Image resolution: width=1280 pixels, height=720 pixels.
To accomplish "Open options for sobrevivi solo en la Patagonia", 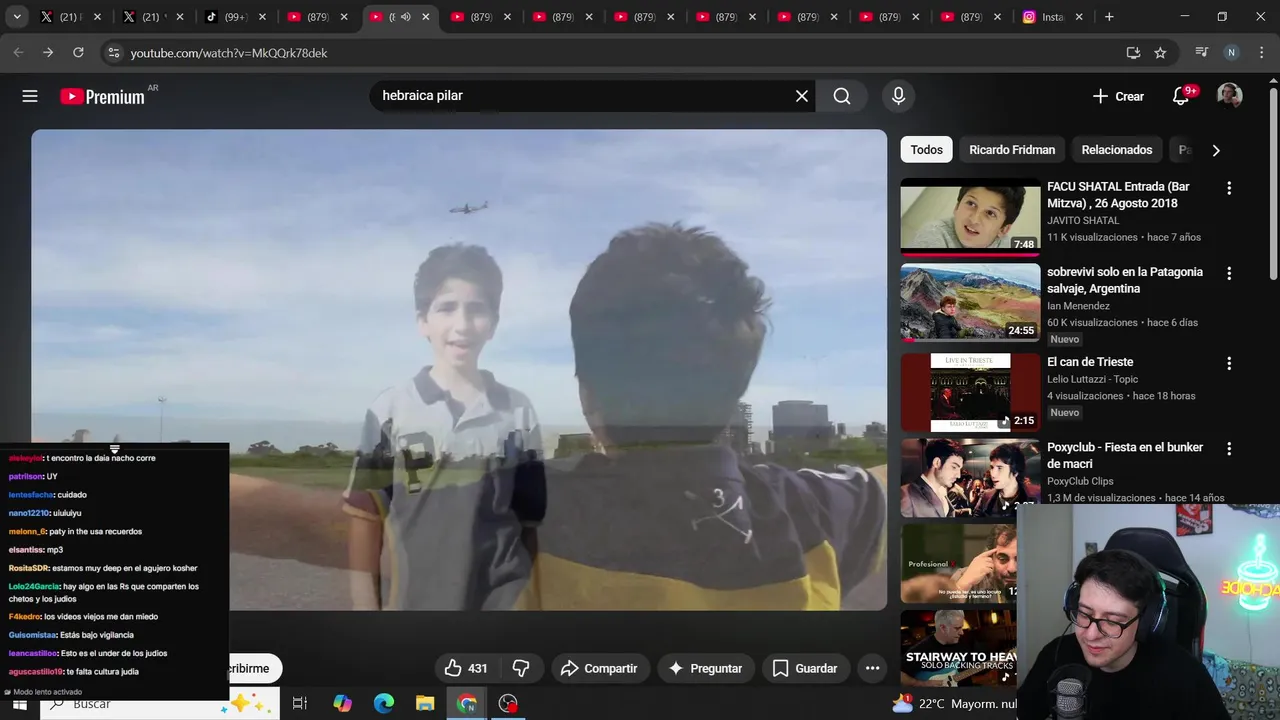I will tap(1229, 273).
